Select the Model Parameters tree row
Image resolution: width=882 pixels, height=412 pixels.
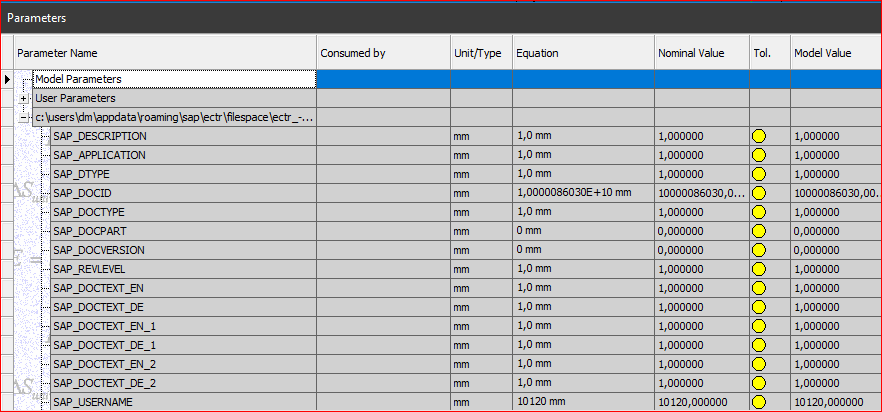pyautogui.click(x=78, y=79)
